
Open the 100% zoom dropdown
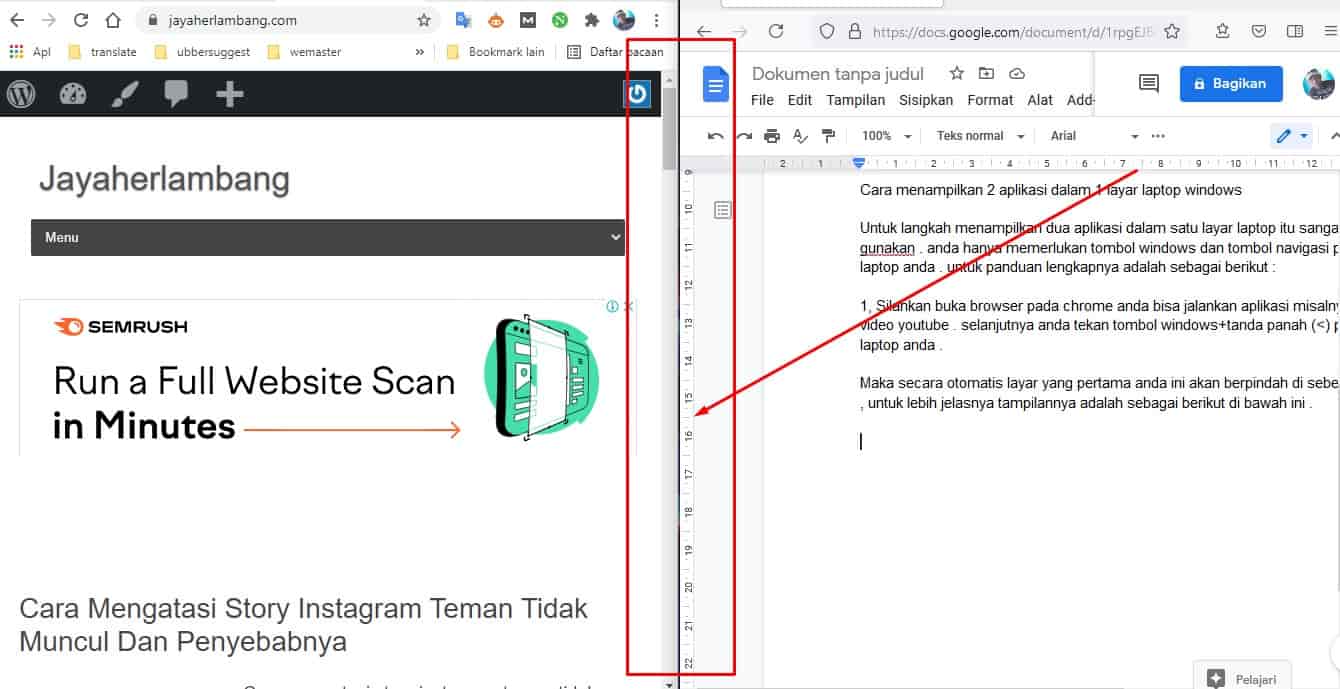tap(887, 136)
